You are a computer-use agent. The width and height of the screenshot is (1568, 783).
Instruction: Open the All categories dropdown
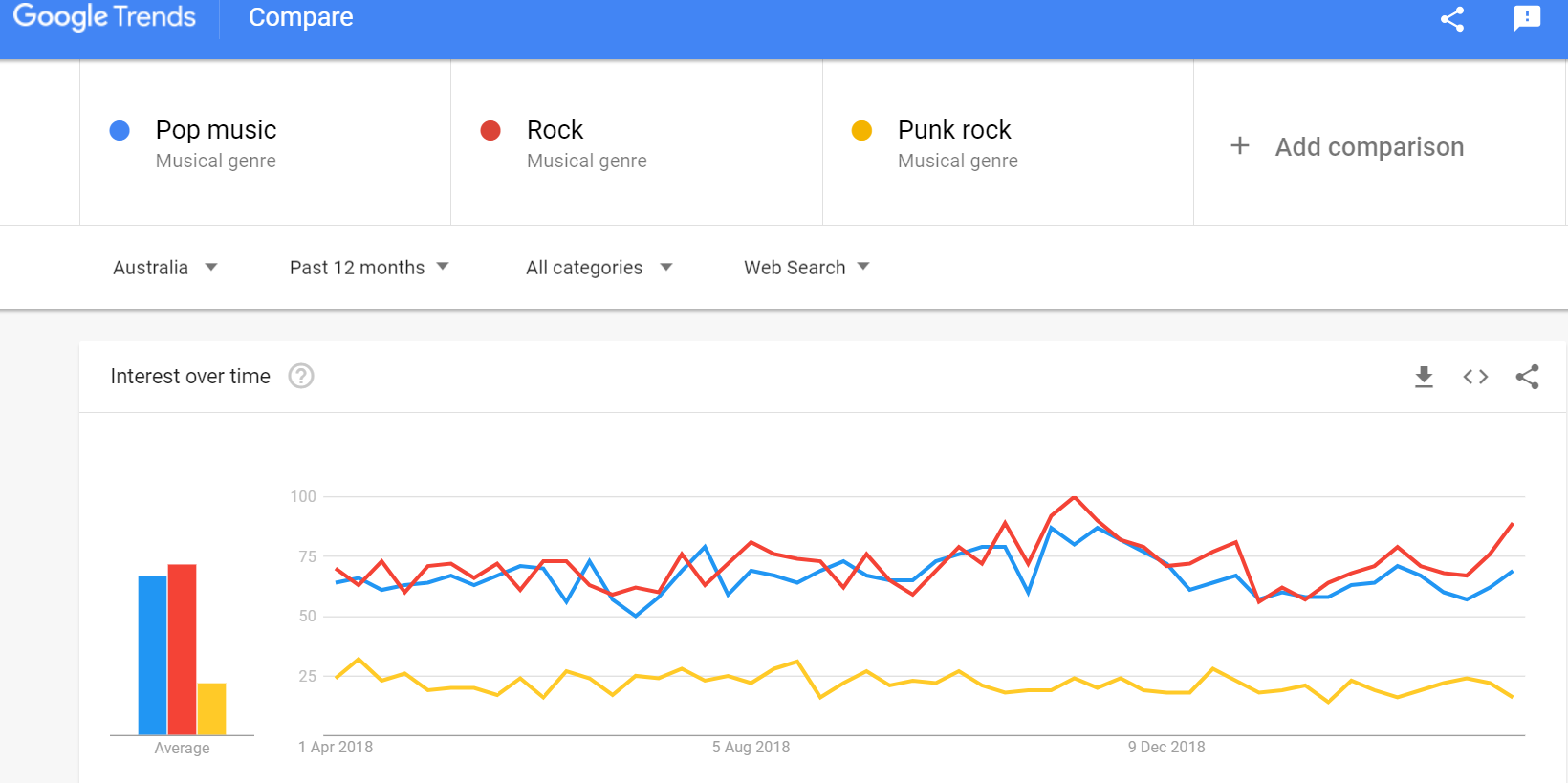(x=599, y=268)
